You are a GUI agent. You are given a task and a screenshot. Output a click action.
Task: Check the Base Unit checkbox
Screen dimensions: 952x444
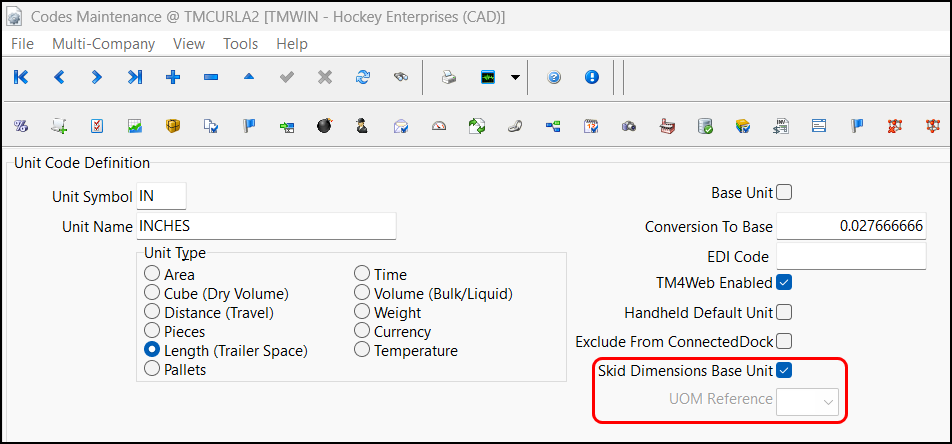click(784, 193)
